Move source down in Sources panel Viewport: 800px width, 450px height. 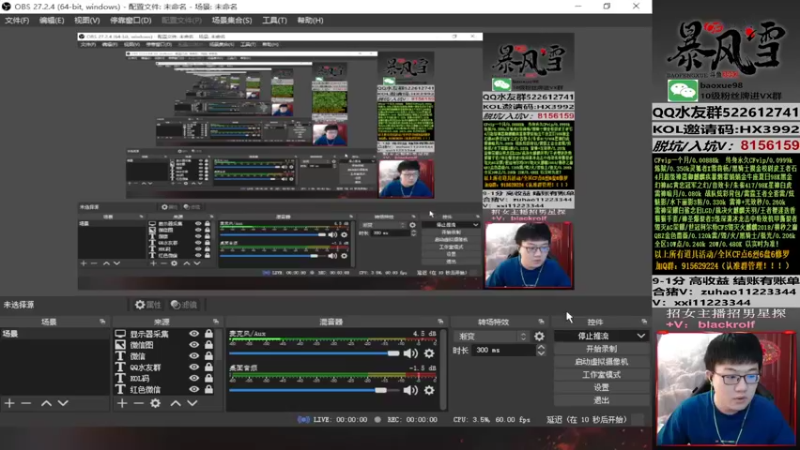pyautogui.click(x=192, y=404)
